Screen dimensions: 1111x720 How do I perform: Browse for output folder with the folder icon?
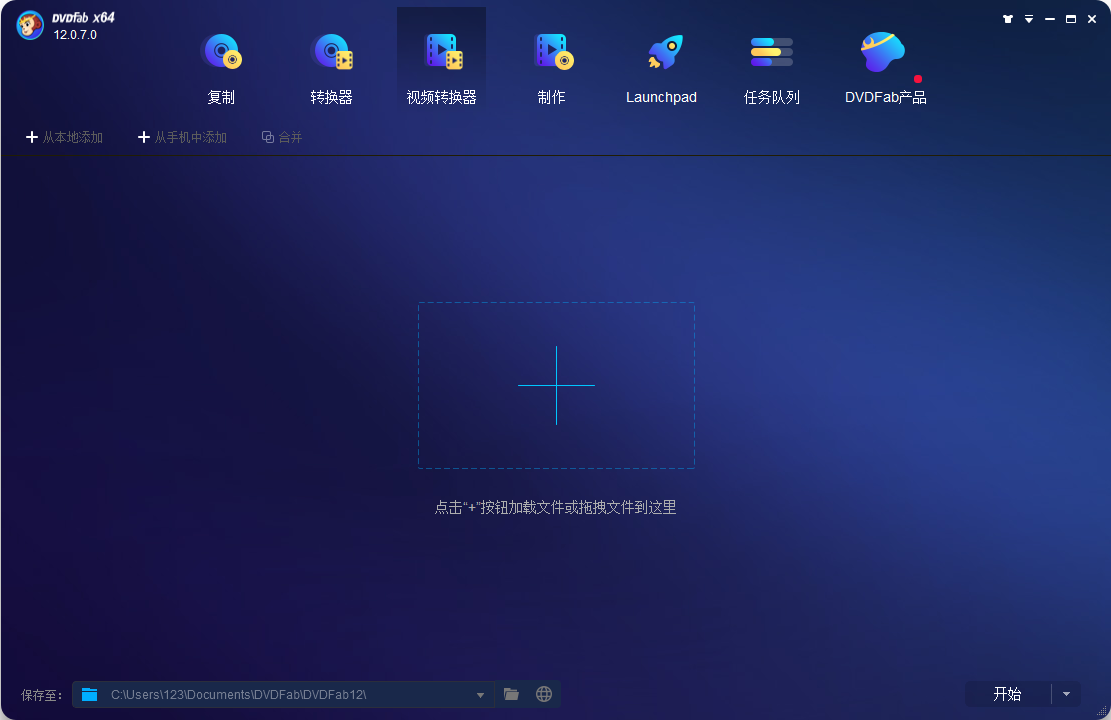tap(511, 694)
